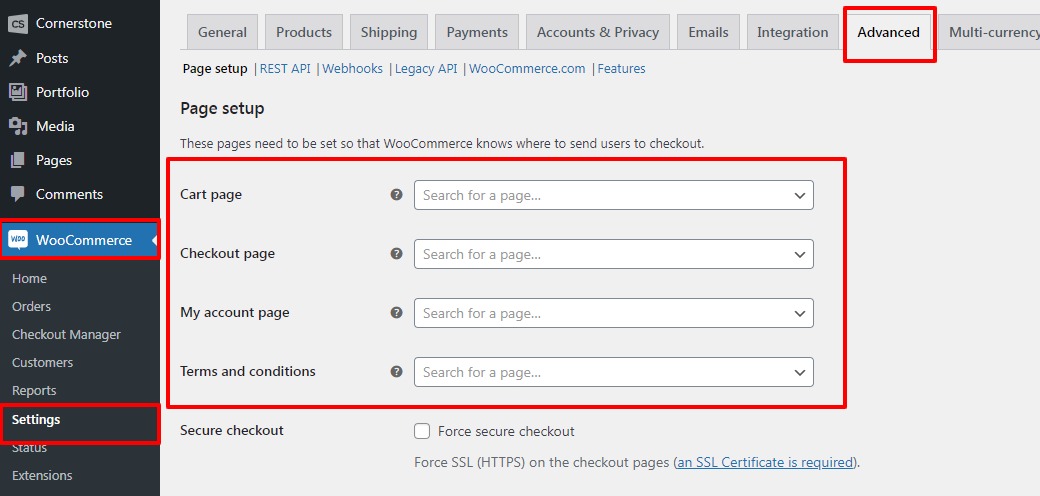Click the help icon beside Cart page
1040x496 pixels.
point(396,195)
